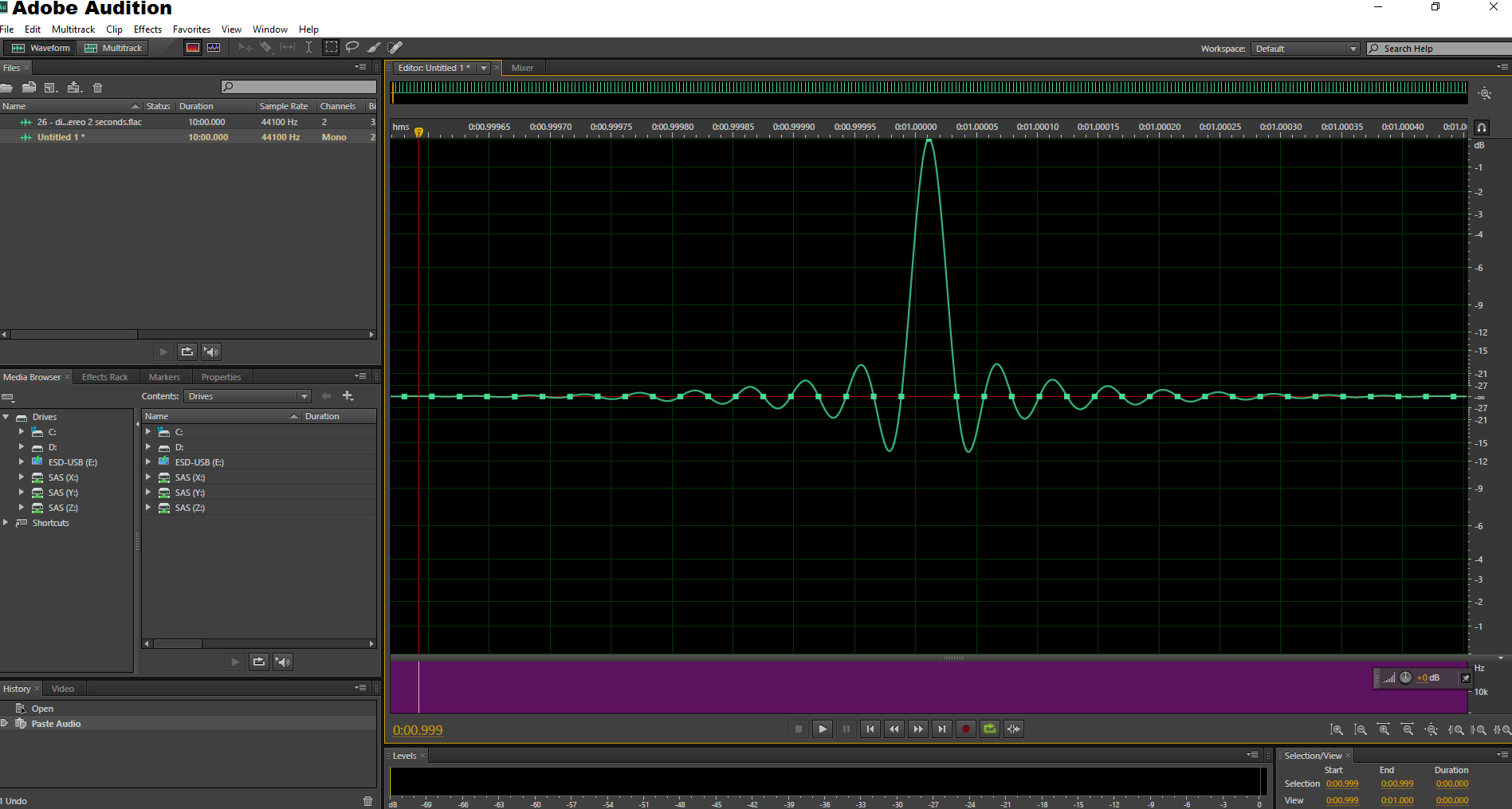This screenshot has width=1512, height=809.
Task: Select the Untitled 1 file row
Action: click(188, 137)
